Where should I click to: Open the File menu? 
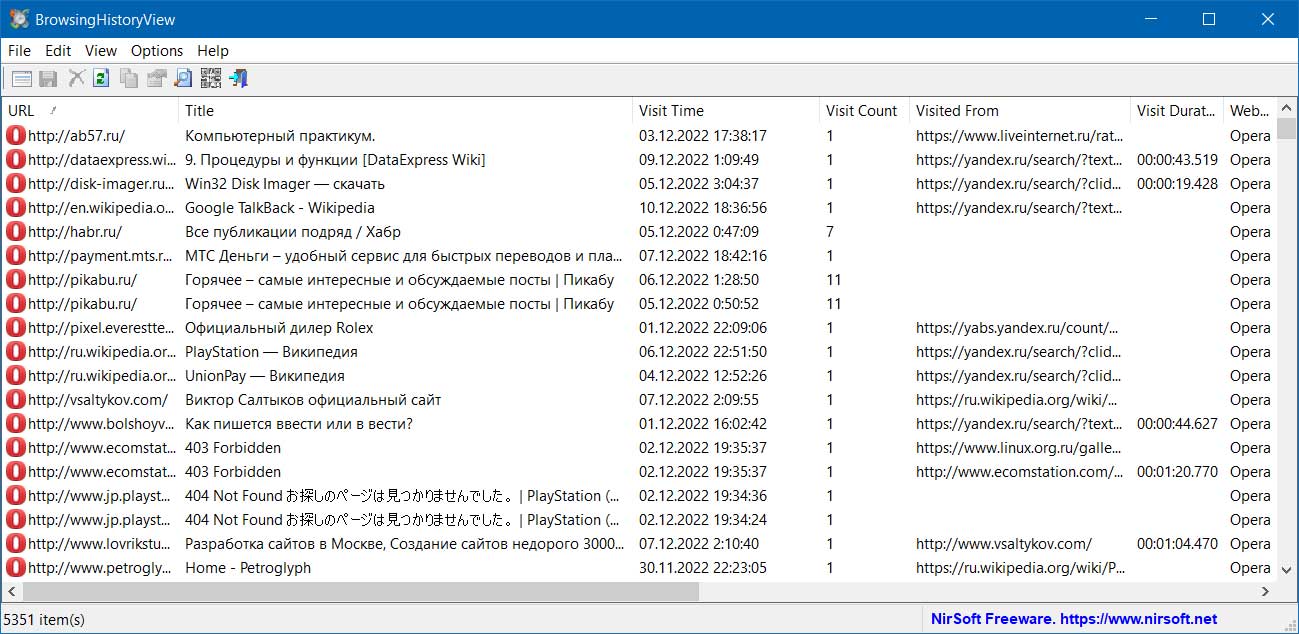tap(19, 50)
